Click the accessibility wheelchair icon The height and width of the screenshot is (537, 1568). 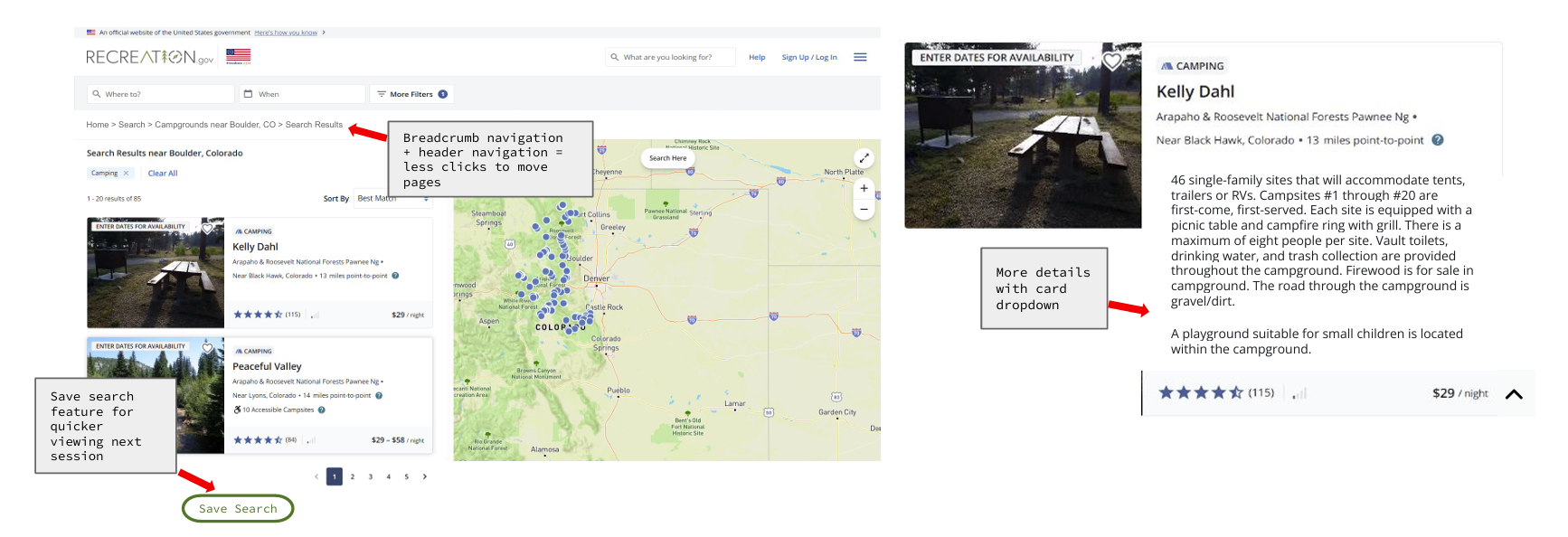(x=237, y=410)
